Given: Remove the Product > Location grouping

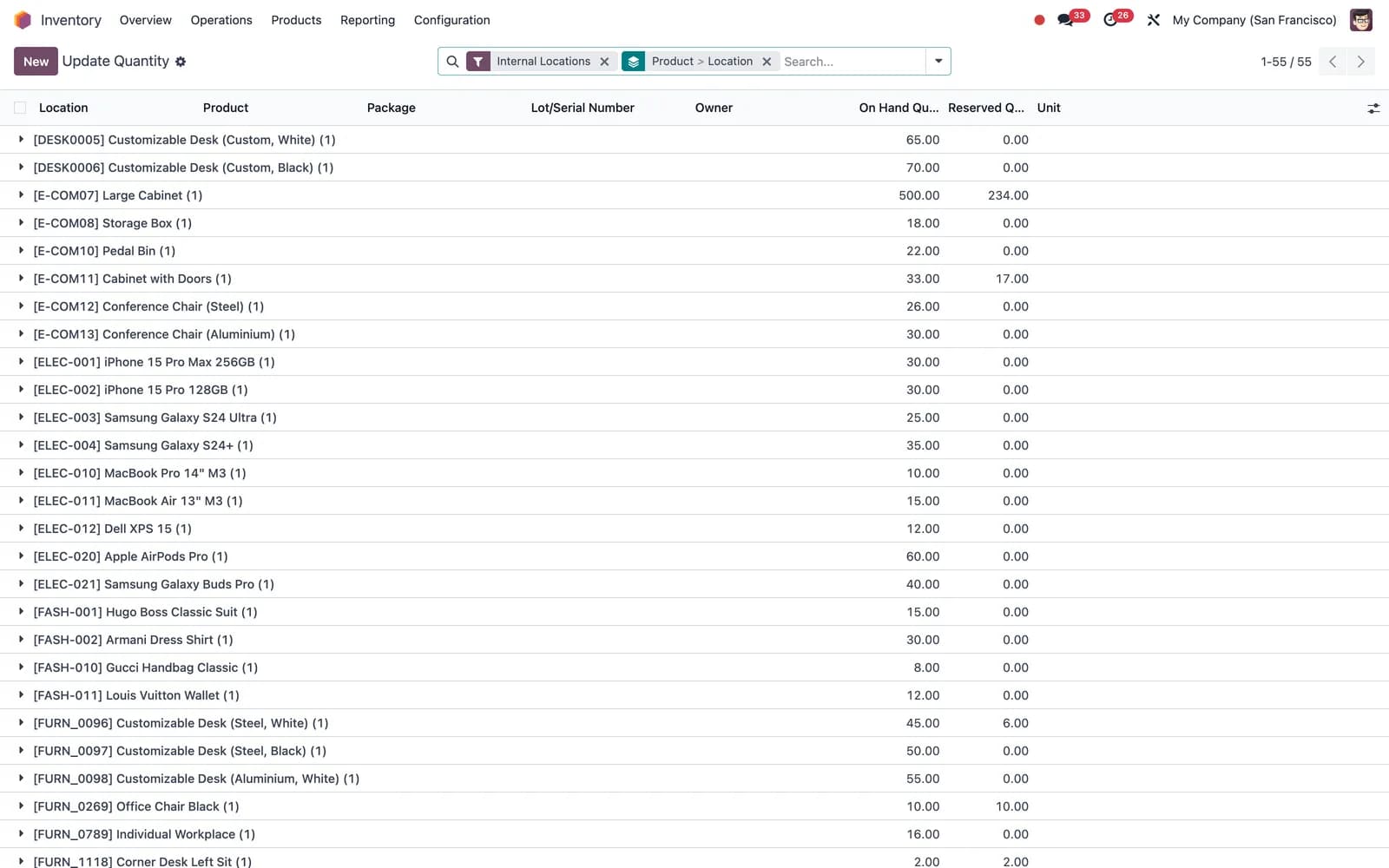Looking at the screenshot, I should point(767,62).
